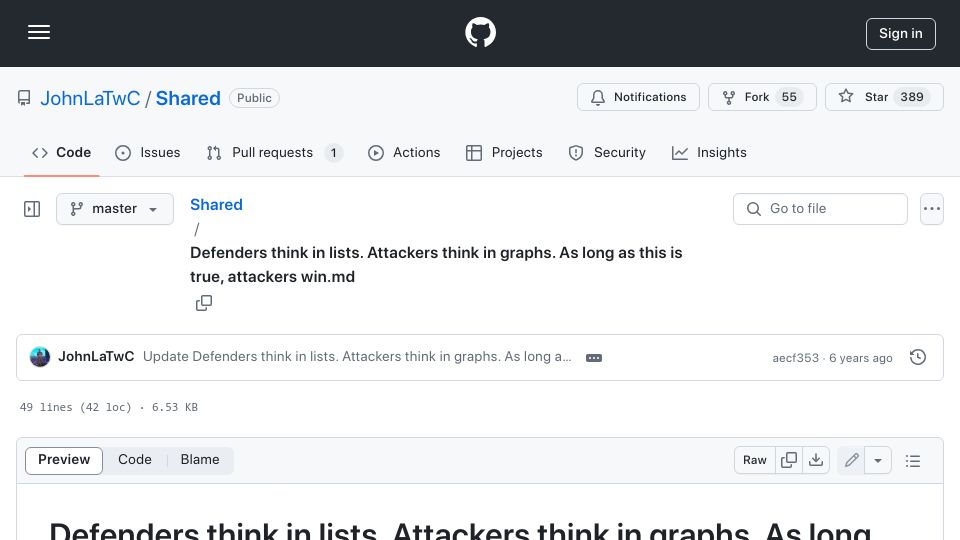Click the Notifications button

click(638, 97)
